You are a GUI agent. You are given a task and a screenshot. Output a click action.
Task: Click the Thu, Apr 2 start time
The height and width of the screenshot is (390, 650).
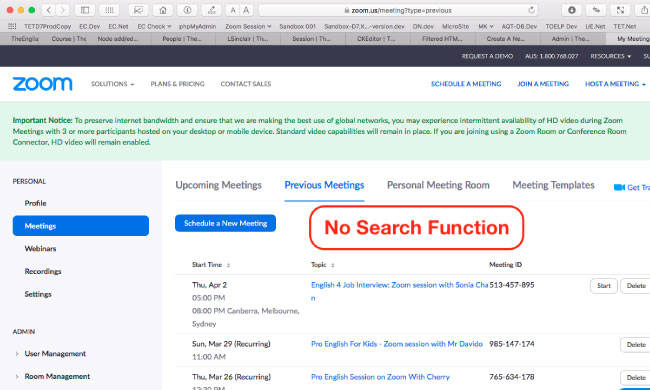pos(209,285)
